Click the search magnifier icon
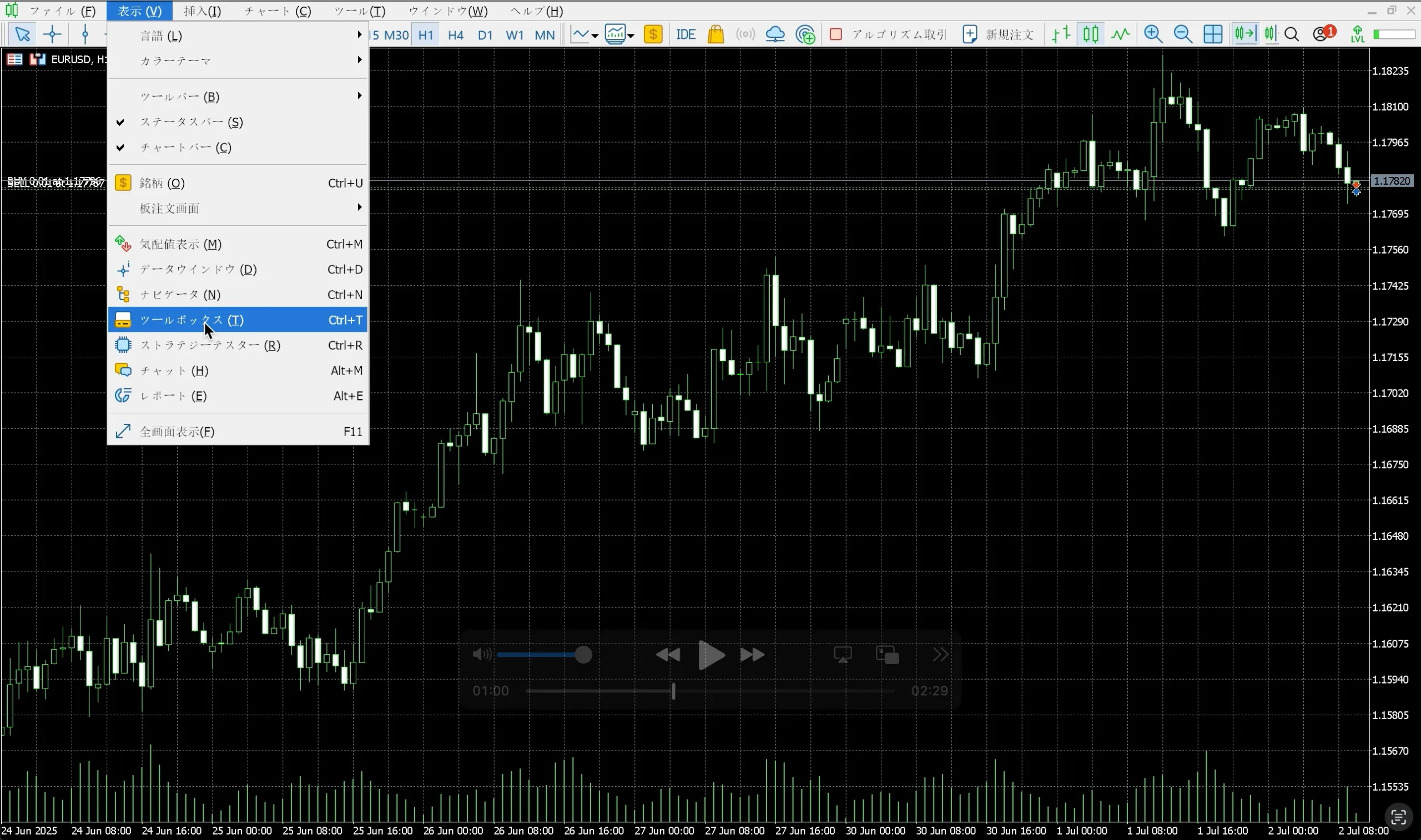 coord(1292,34)
